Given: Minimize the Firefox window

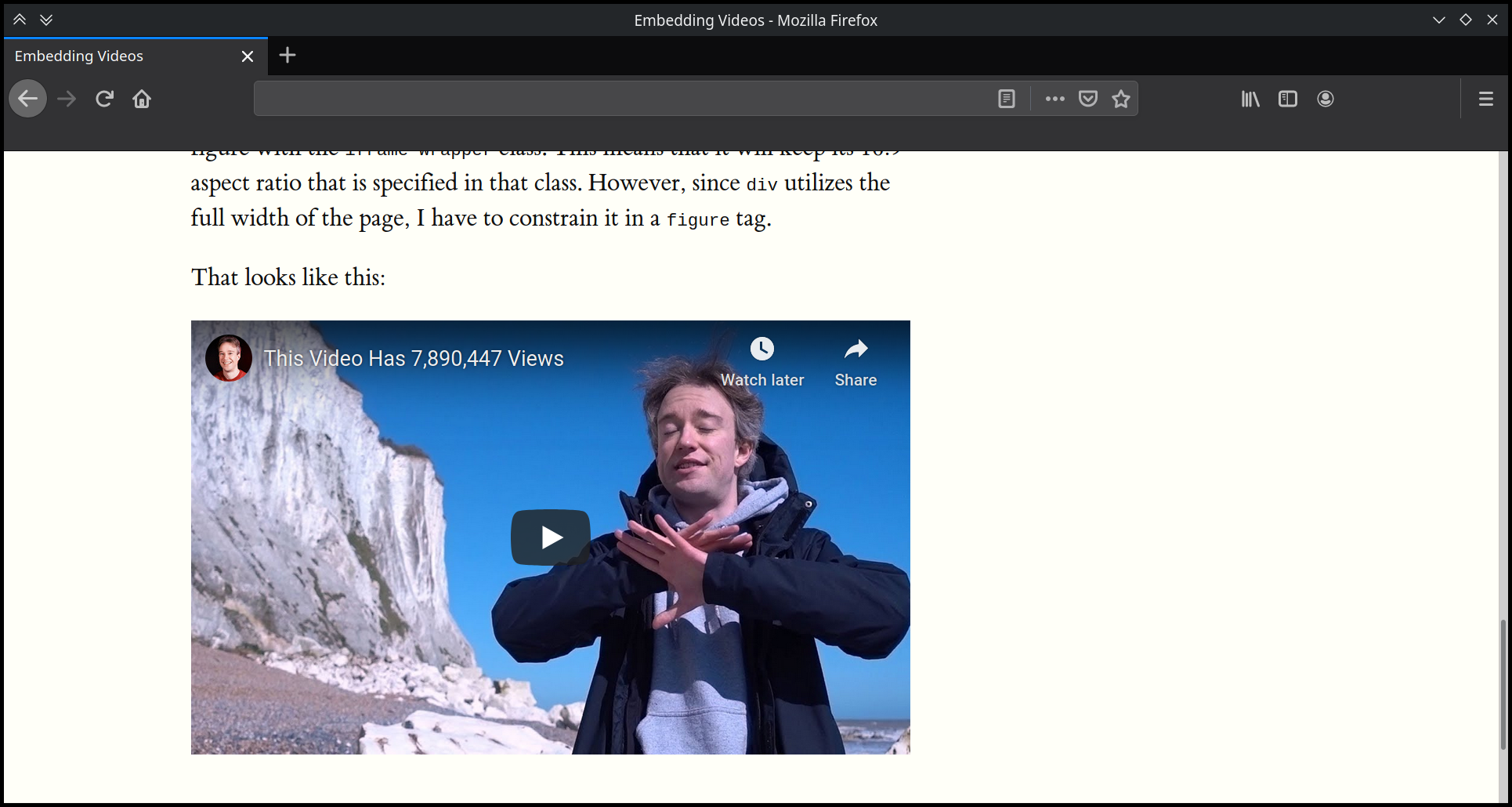Looking at the screenshot, I should pyautogui.click(x=1439, y=20).
